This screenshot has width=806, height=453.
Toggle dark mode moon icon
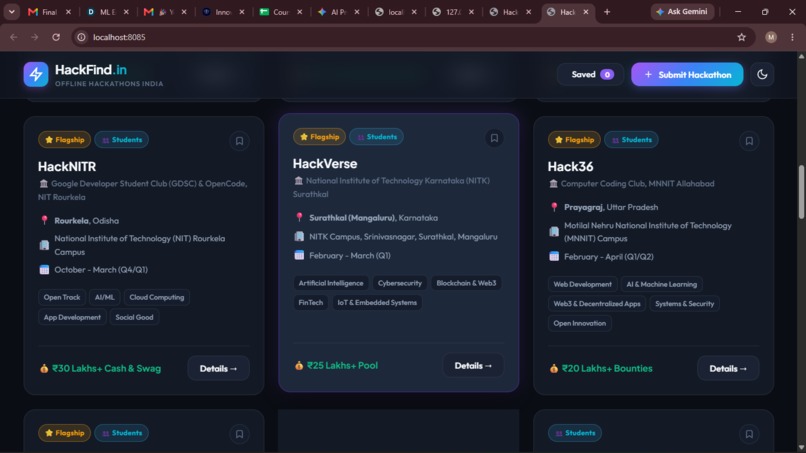click(x=762, y=75)
